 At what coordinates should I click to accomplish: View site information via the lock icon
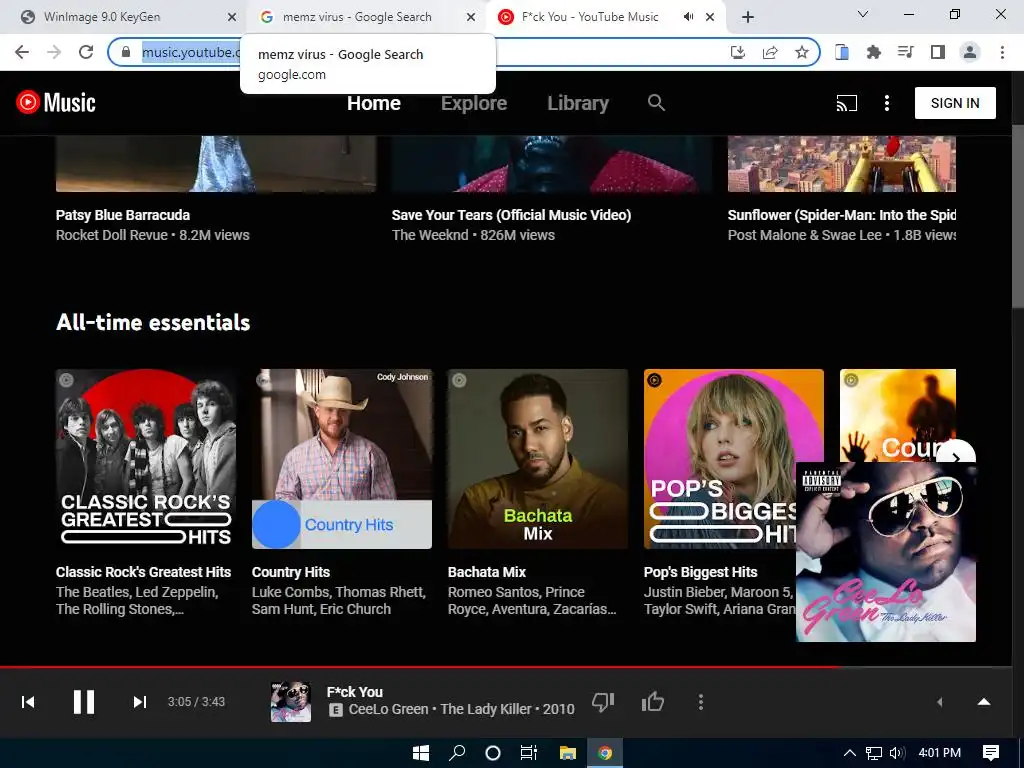pyautogui.click(x=126, y=52)
